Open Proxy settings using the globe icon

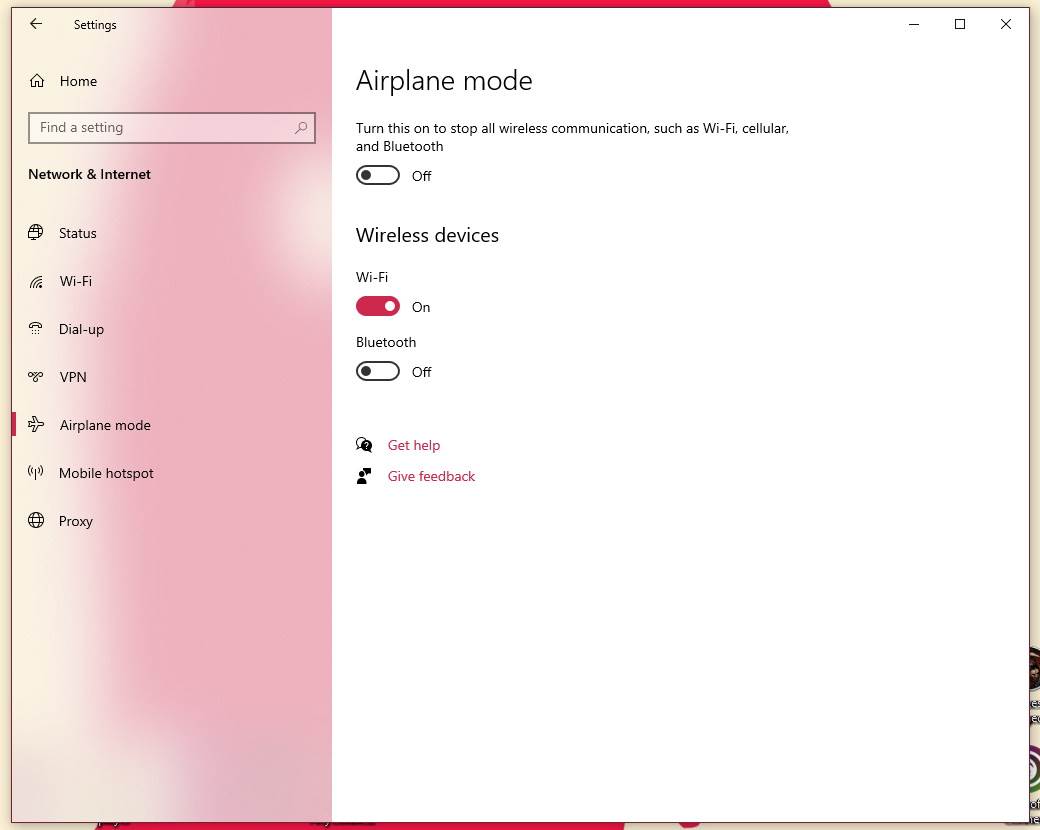point(36,521)
